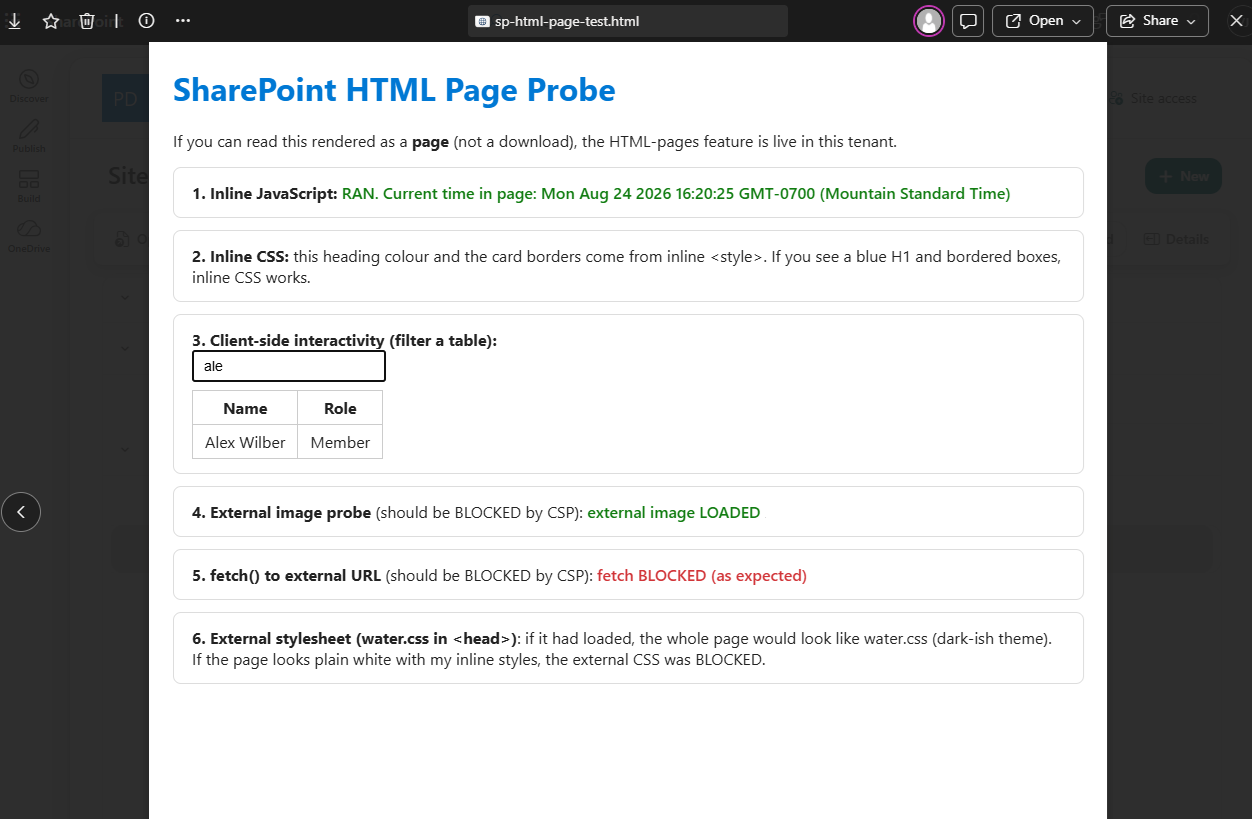Image resolution: width=1252 pixels, height=819 pixels.
Task: Click the filter input containing 'ale'
Action: tap(289, 366)
